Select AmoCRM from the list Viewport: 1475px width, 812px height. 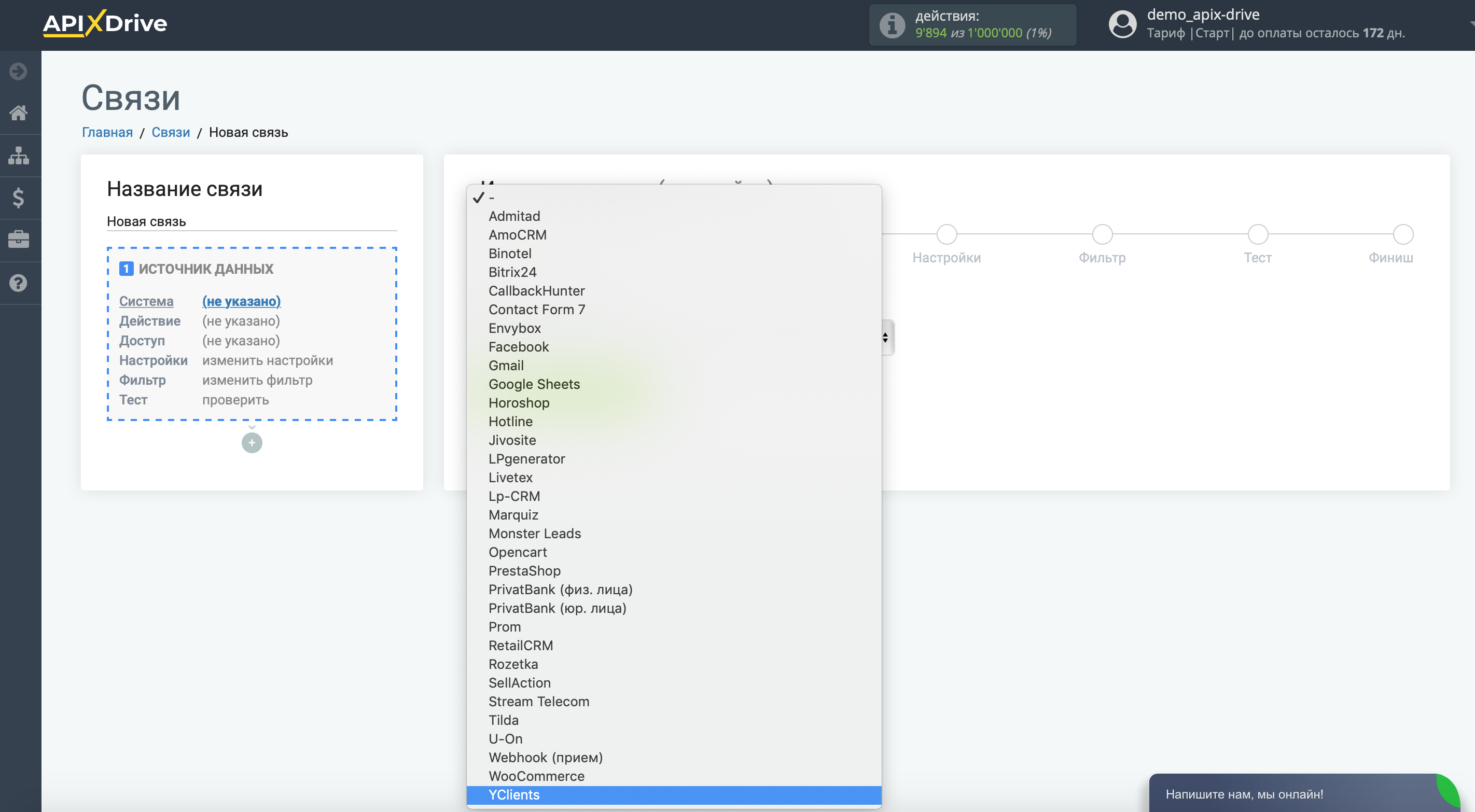pos(674,235)
